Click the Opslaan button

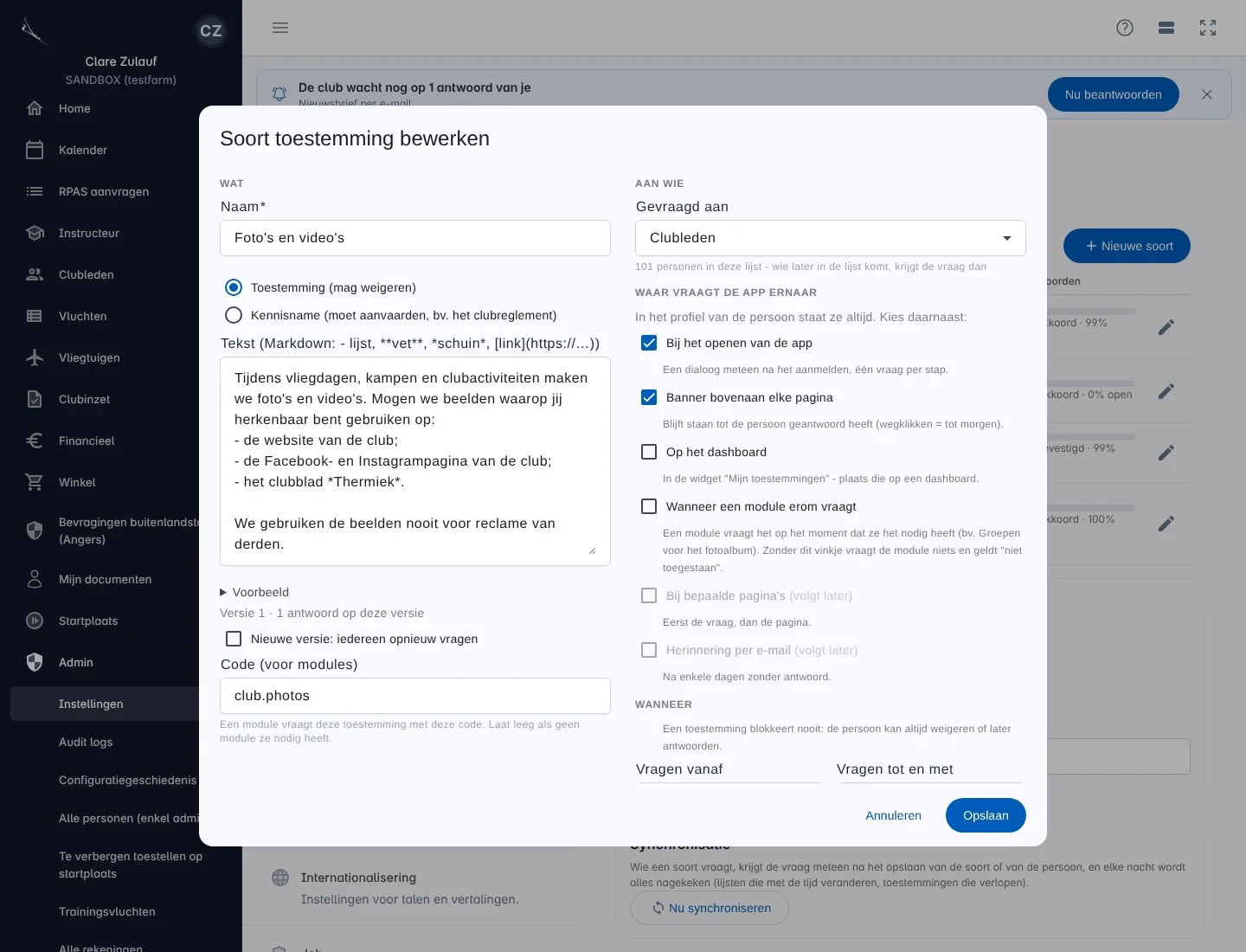click(x=986, y=815)
